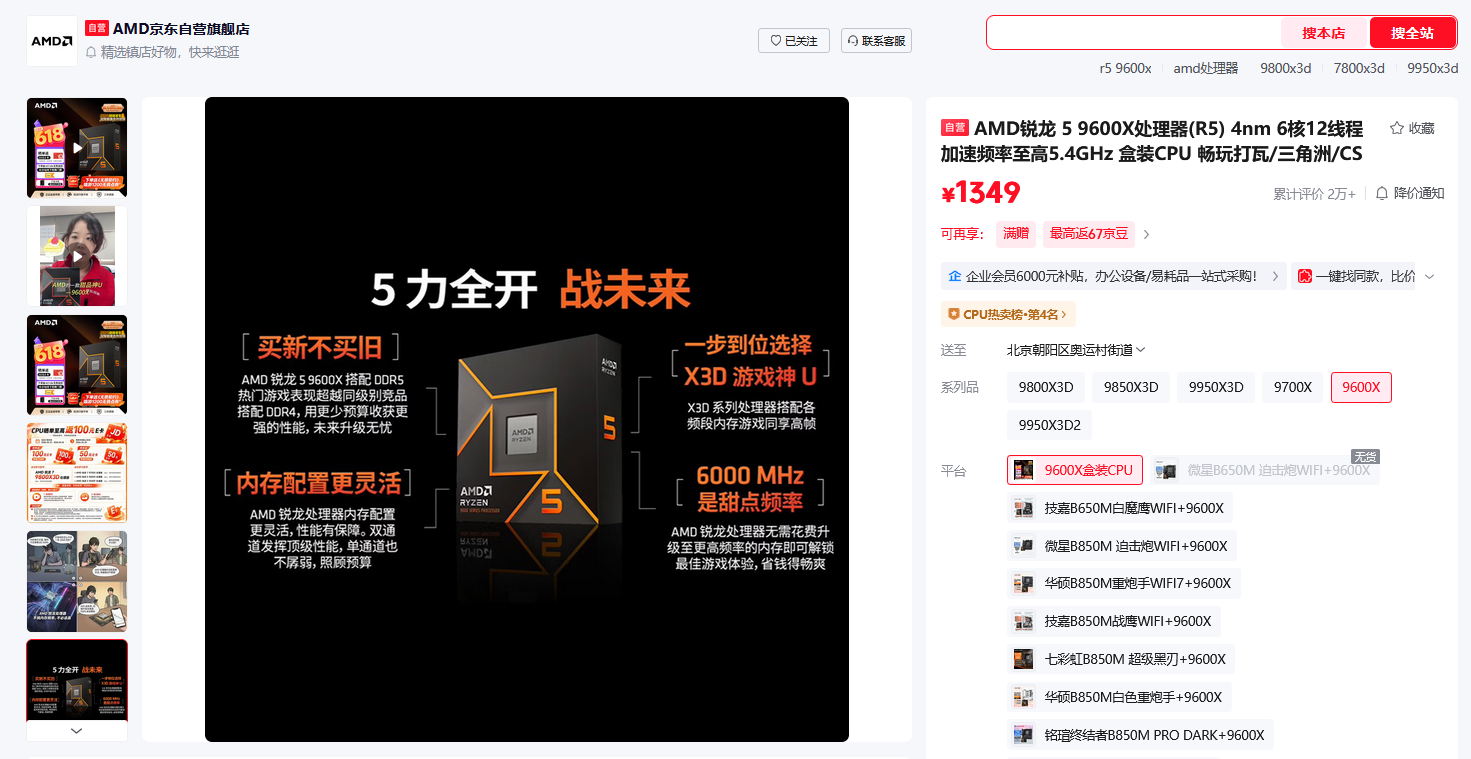Click the headset contact customer service icon
The image size is (1471, 759).
(x=853, y=41)
